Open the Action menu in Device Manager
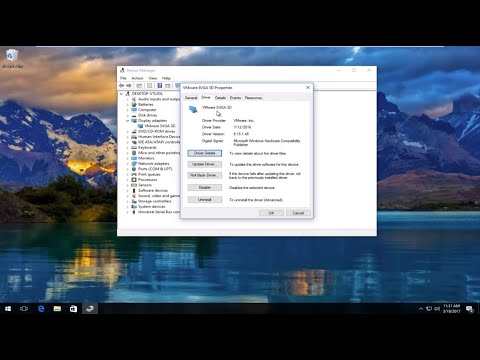This screenshot has height=360, width=480. point(137,78)
